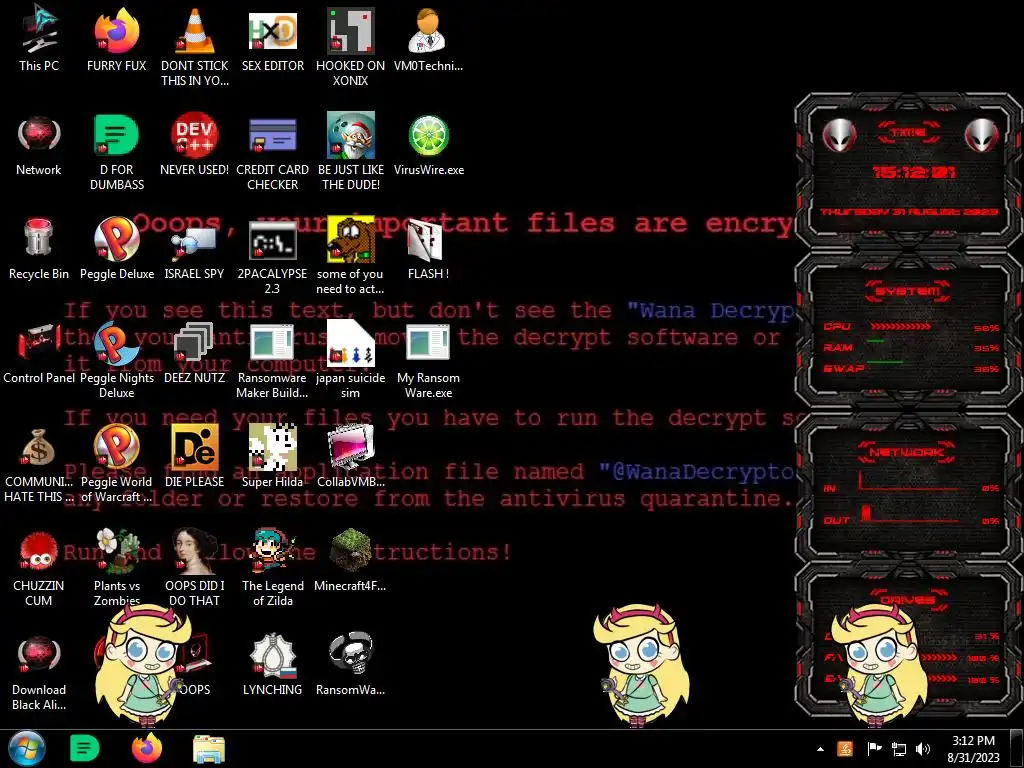The height and width of the screenshot is (768, 1024).
Task: Click the OOPS DID I DO THAT portrait icon
Action: pyautogui.click(x=195, y=550)
